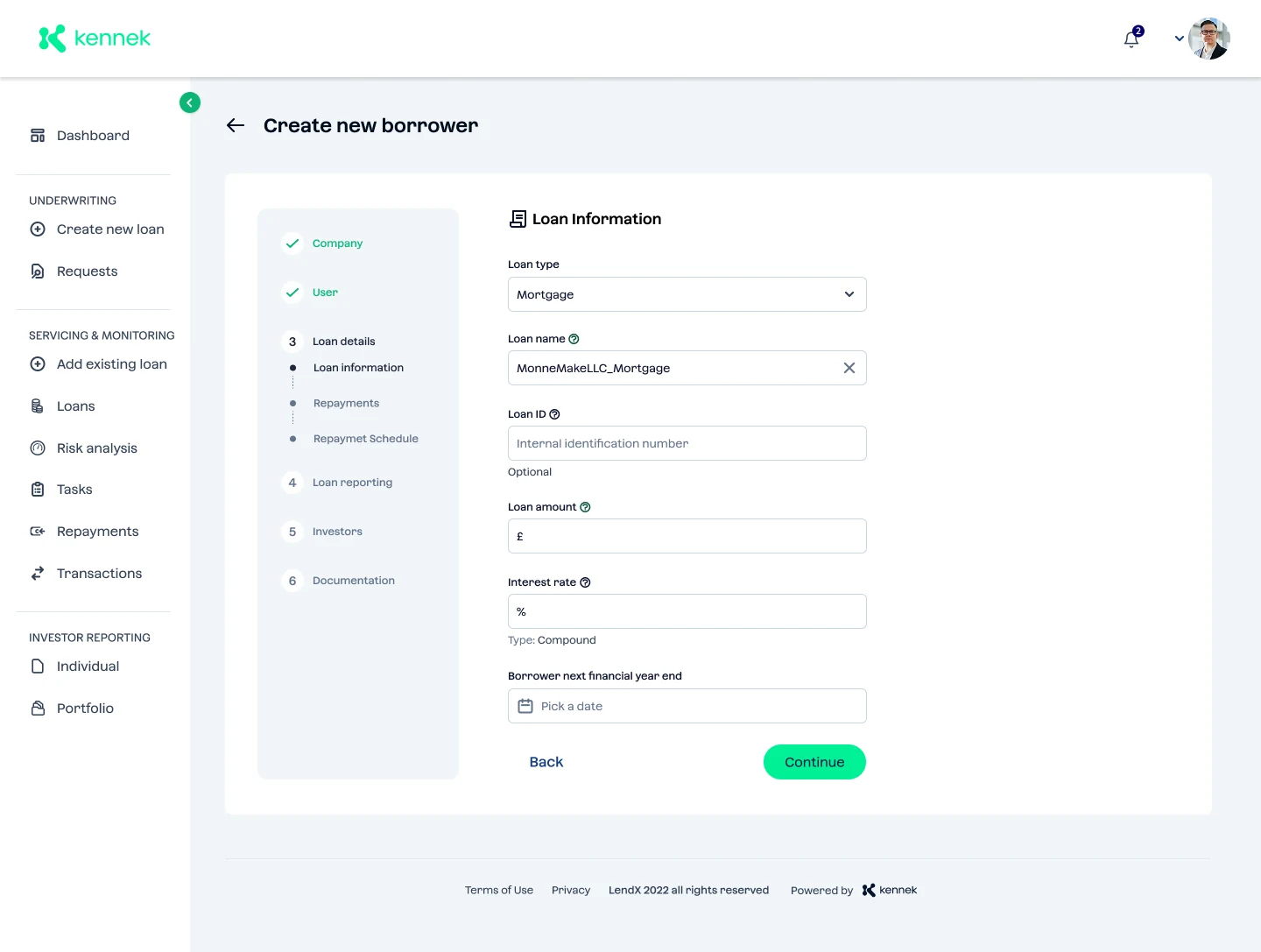Select step 3 Loan details
Viewport: 1261px width, 952px height.
343,342
